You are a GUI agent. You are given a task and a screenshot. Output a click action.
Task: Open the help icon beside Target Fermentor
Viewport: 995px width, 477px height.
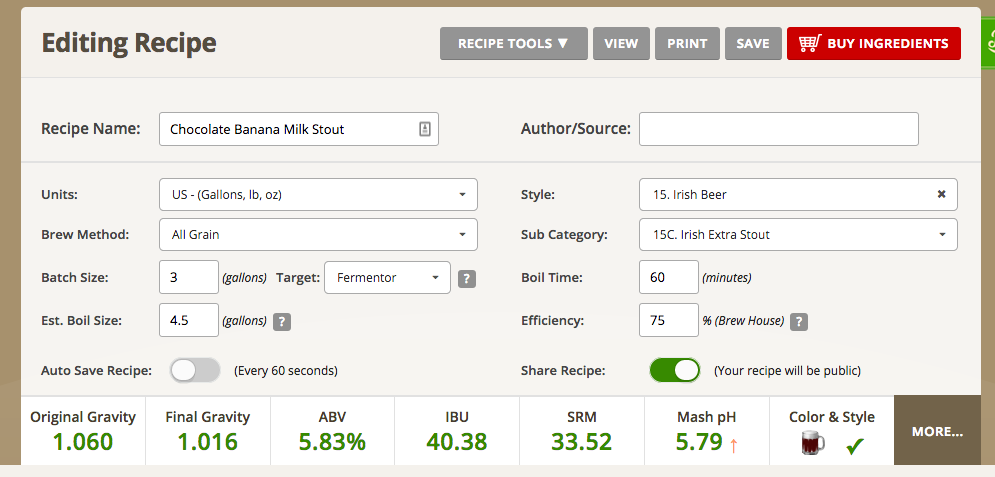tap(467, 278)
